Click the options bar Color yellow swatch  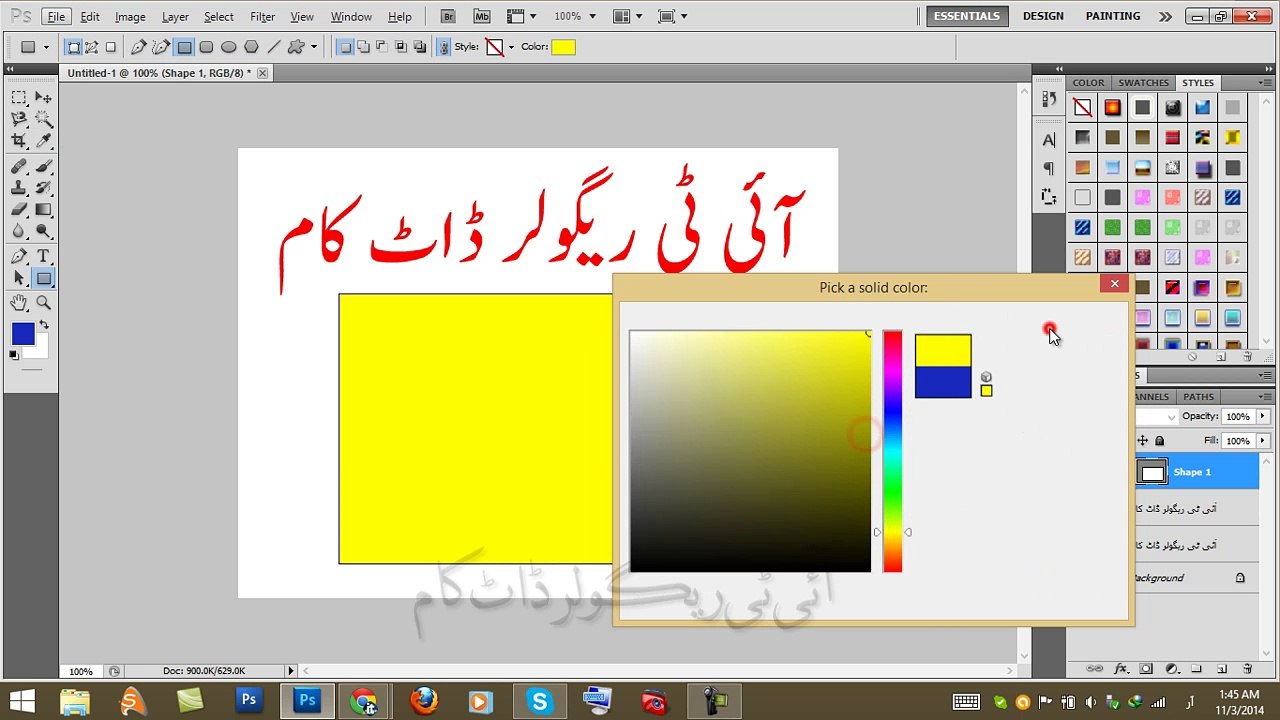[563, 47]
